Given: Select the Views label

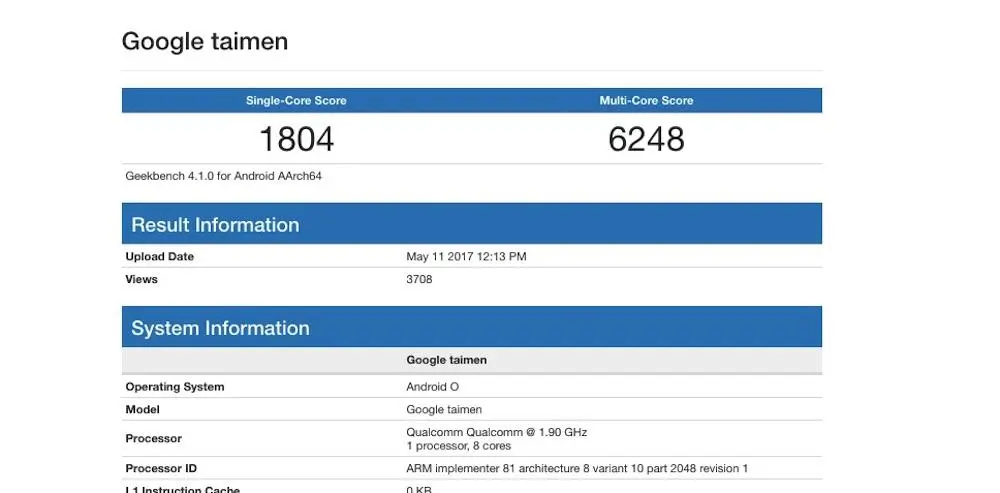Looking at the screenshot, I should point(142,279).
